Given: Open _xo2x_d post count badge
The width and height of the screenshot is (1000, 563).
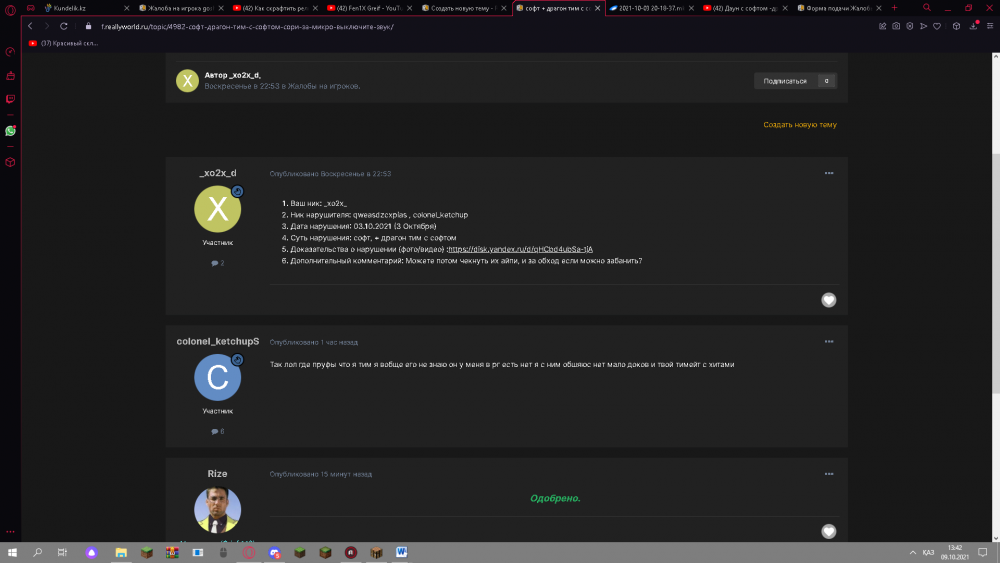Looking at the screenshot, I should click(x=217, y=263).
